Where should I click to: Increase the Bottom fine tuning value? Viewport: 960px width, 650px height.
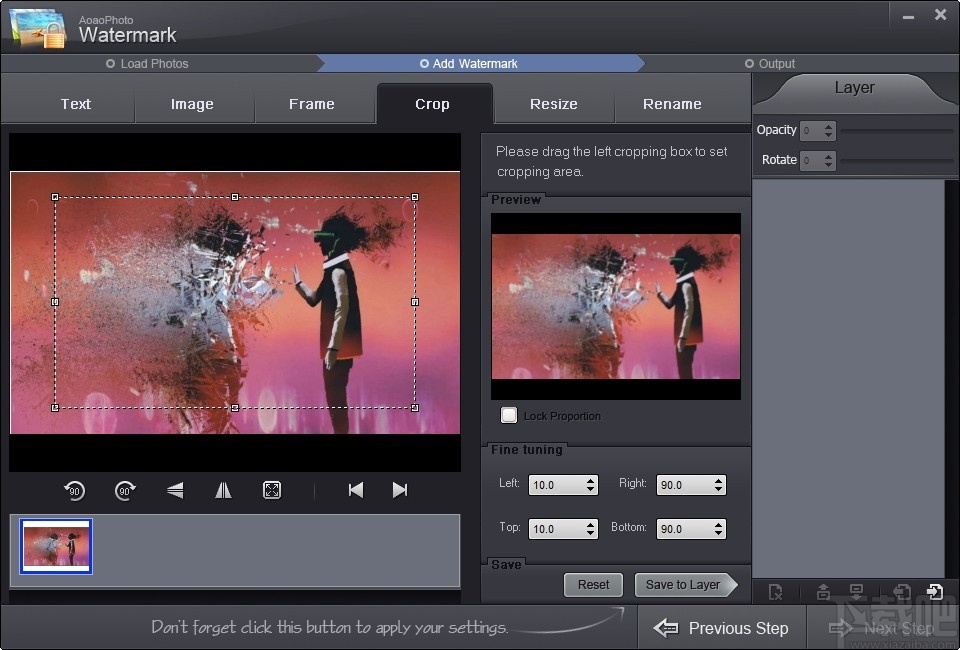[x=718, y=524]
